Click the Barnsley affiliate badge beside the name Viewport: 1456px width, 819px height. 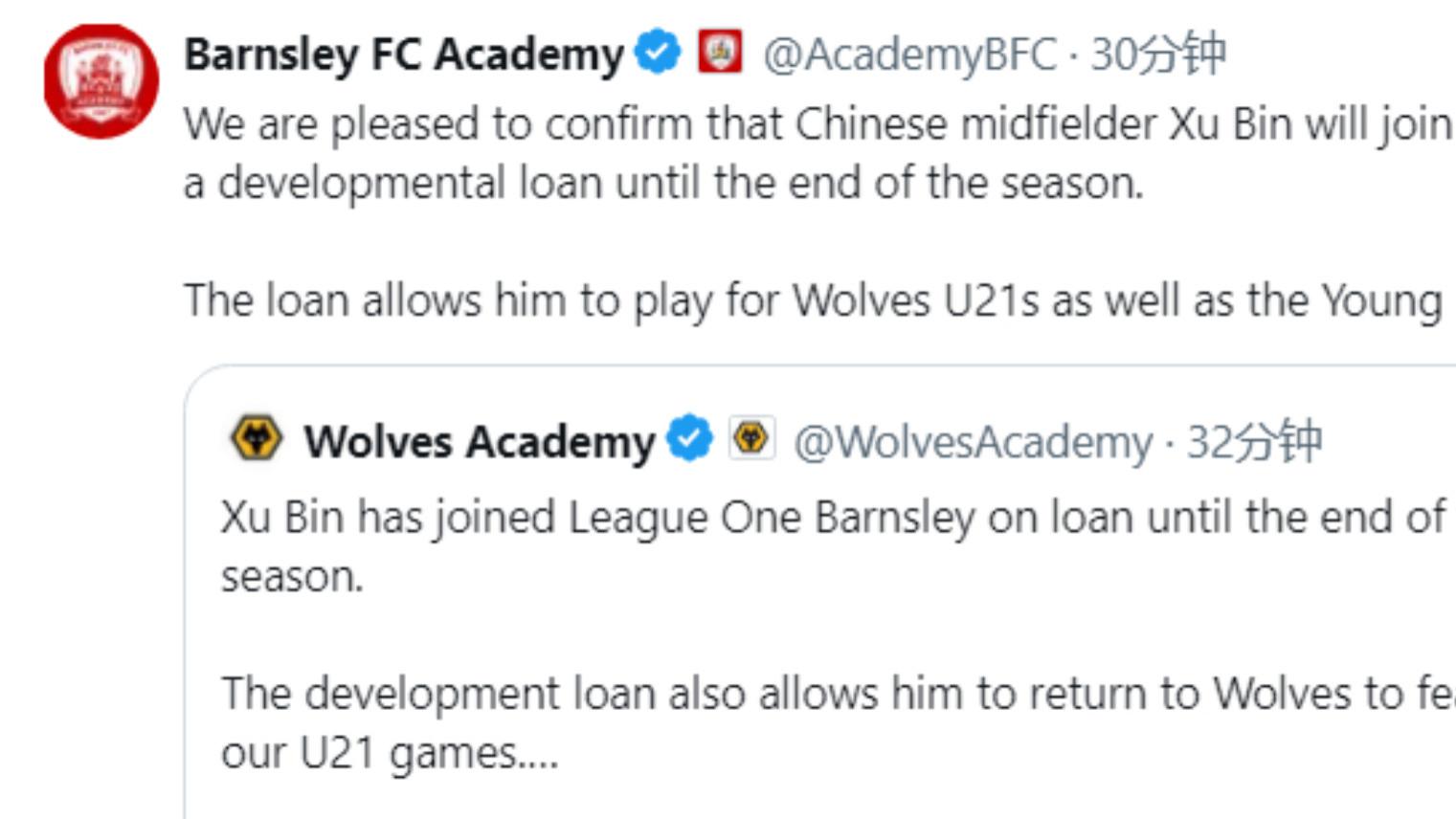coord(720,53)
